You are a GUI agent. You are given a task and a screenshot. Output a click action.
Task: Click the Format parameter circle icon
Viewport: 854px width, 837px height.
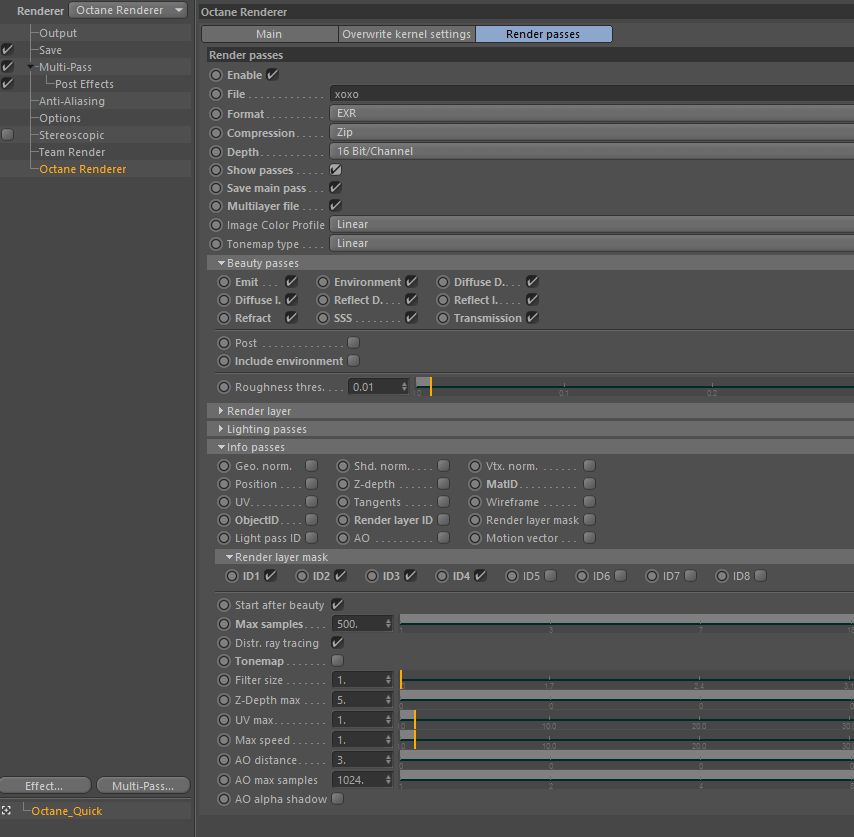tap(216, 114)
